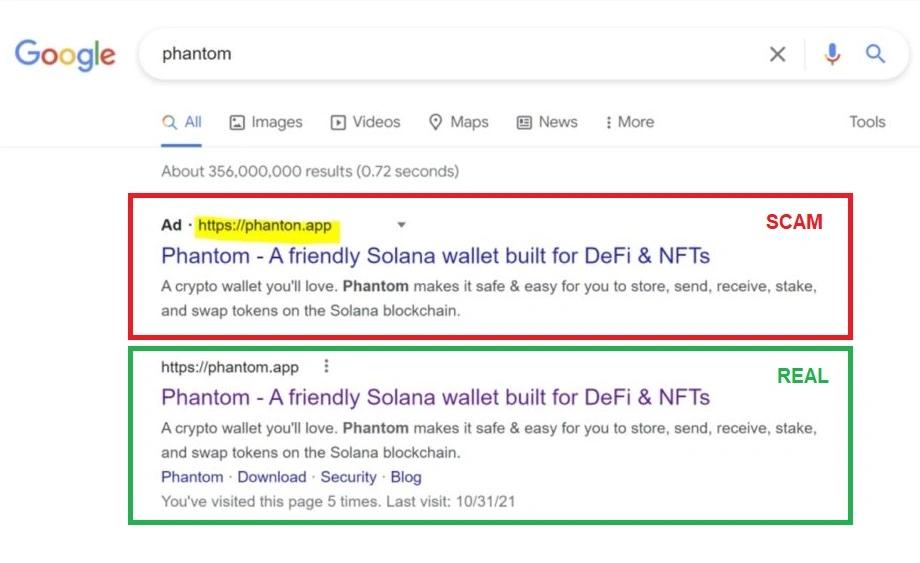Open the ad result title Phantom Solana wallet
Screen dimensions: 920x563
435,256
